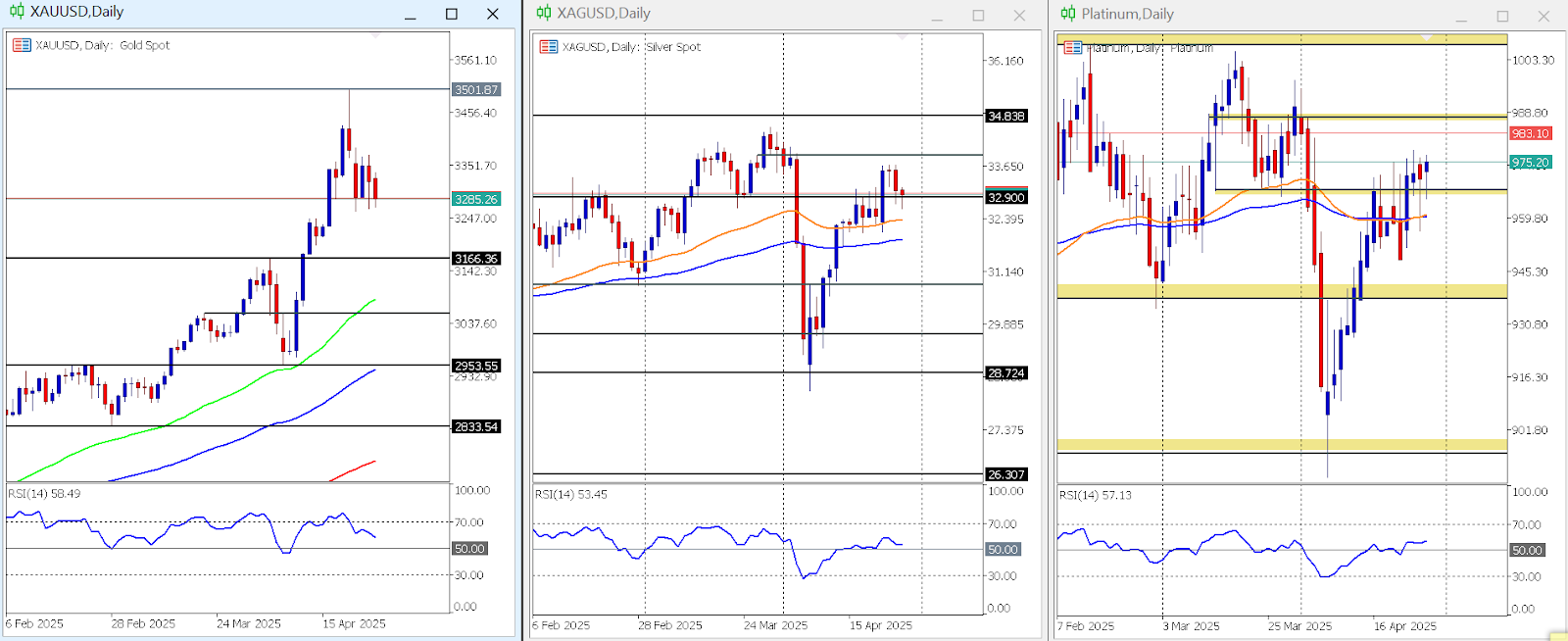The width and height of the screenshot is (1568, 641).
Task: Click the 'RSI(14) 53.45' indicator label
Action: click(571, 495)
